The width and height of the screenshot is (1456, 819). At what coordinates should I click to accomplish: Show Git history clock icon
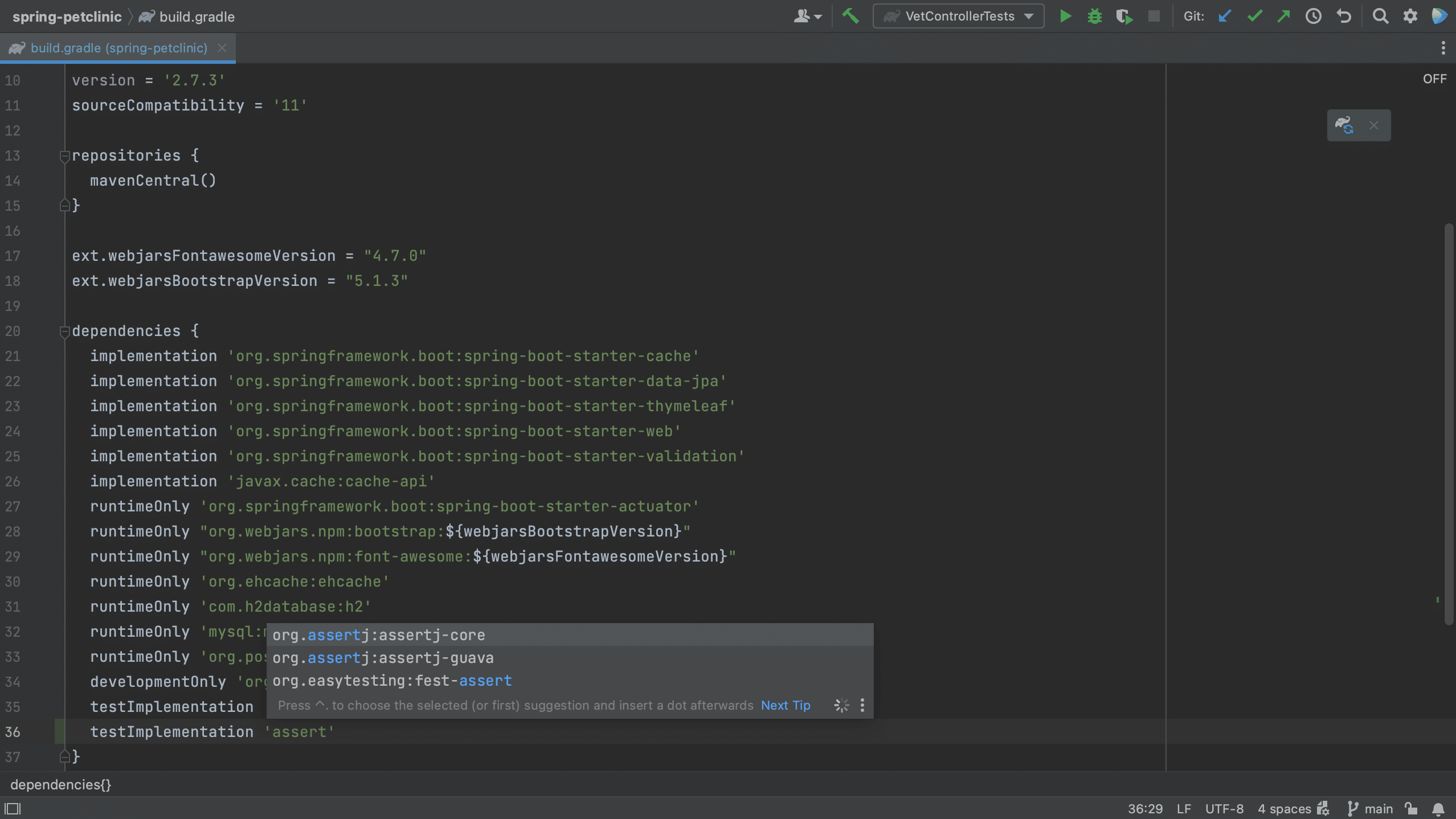coord(1314,16)
